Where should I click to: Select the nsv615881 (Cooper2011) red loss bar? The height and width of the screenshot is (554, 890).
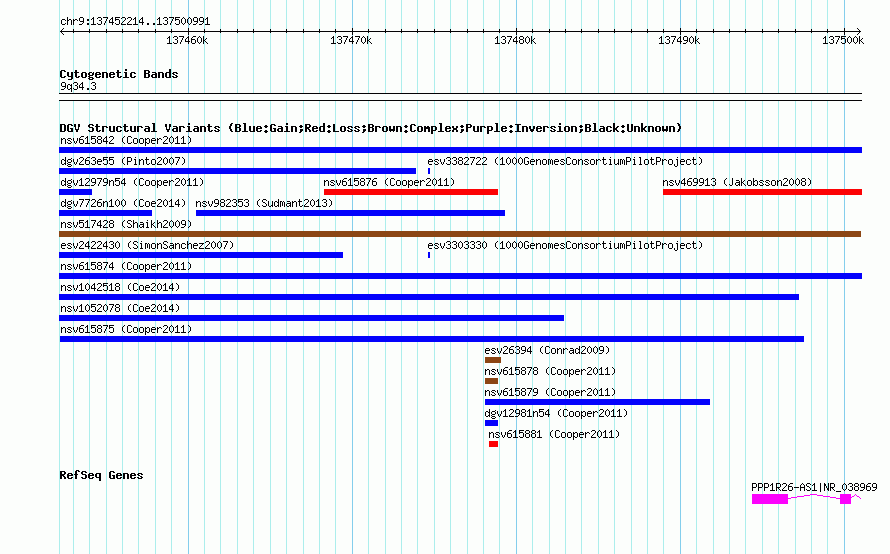point(493,444)
